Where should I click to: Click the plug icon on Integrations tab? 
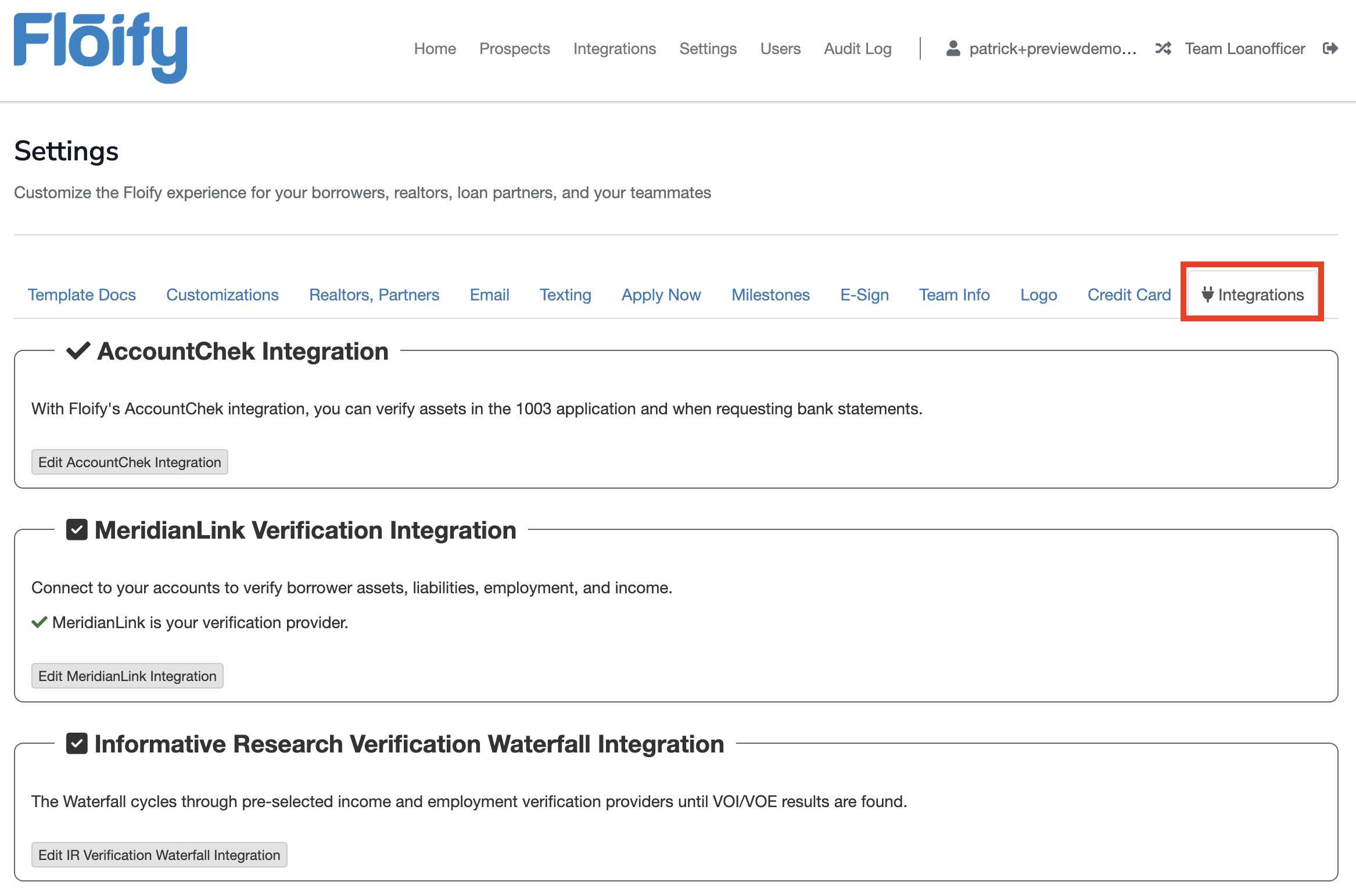pos(1207,294)
